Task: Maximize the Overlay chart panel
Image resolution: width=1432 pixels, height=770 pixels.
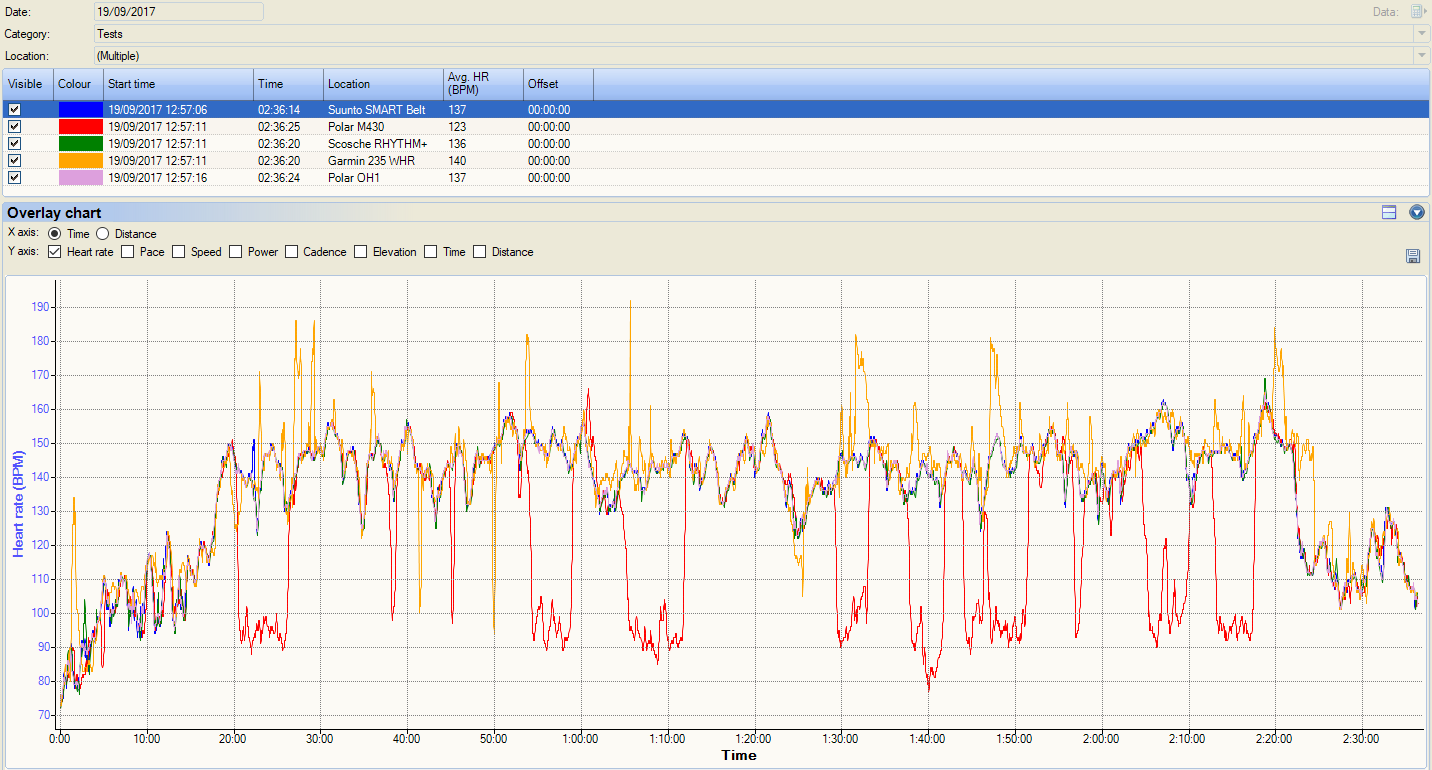Action: click(1388, 212)
